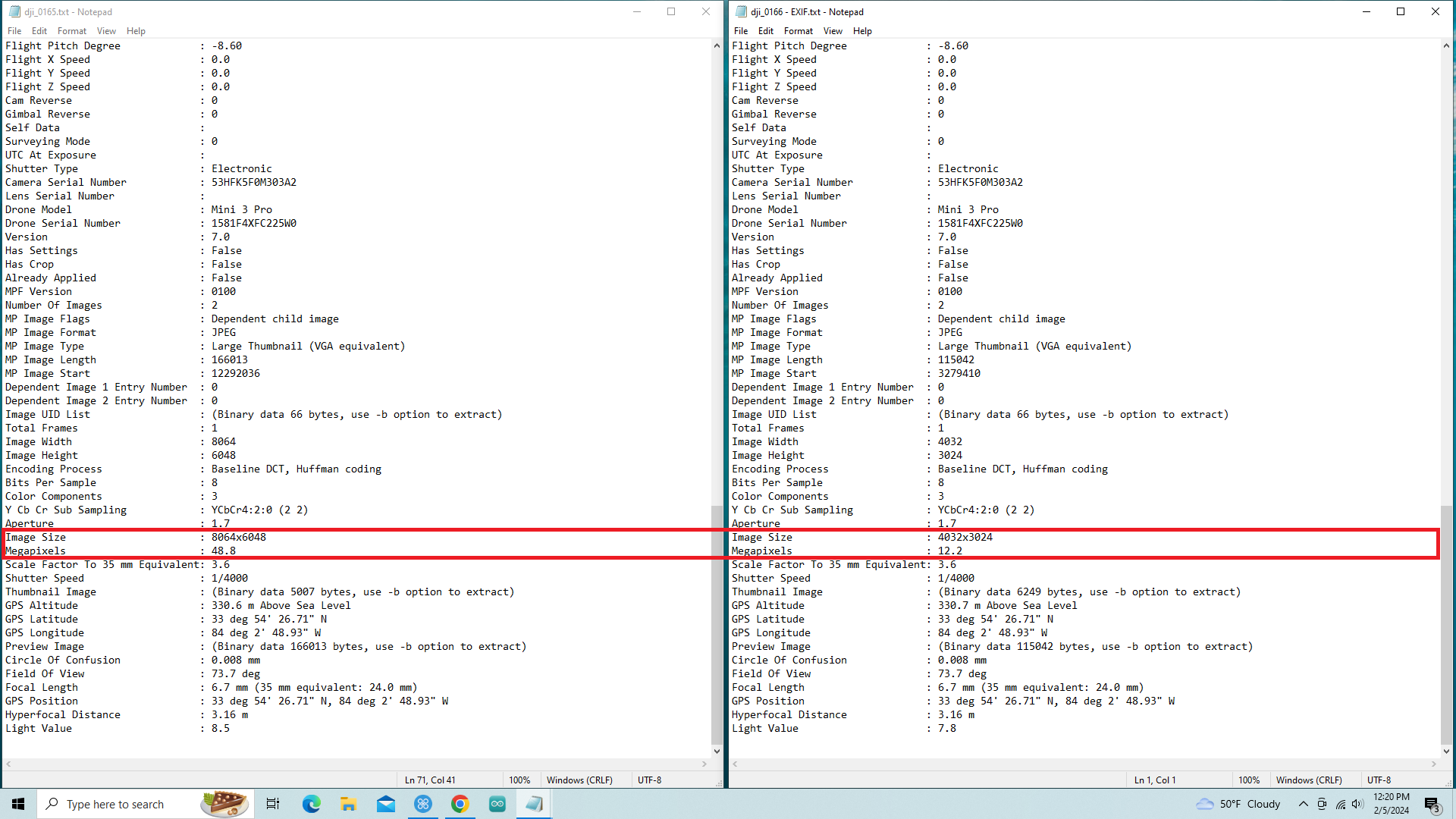The image size is (1456, 819).
Task: Open notification center with 3 alerts
Action: click(1432, 804)
